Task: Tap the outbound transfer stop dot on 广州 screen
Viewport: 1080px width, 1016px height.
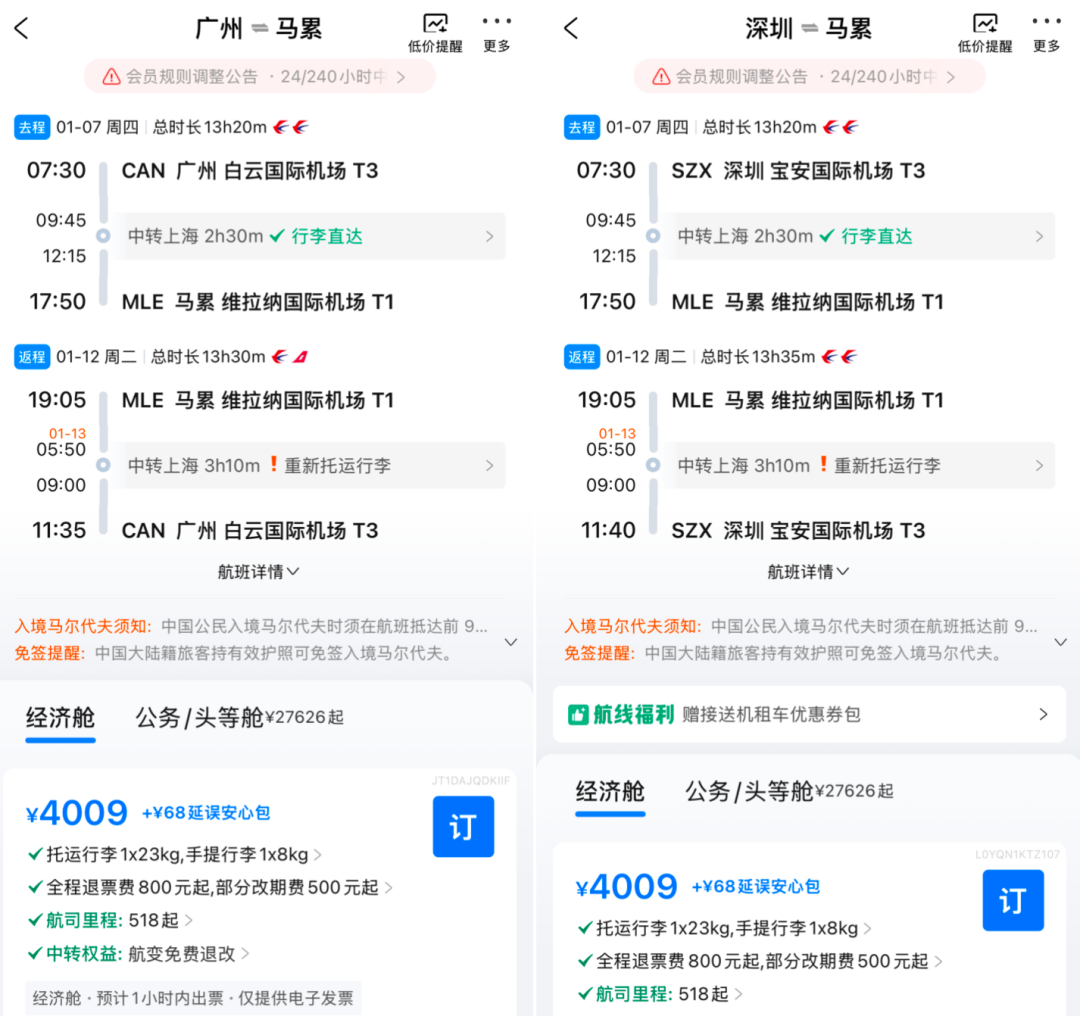Action: [x=103, y=236]
